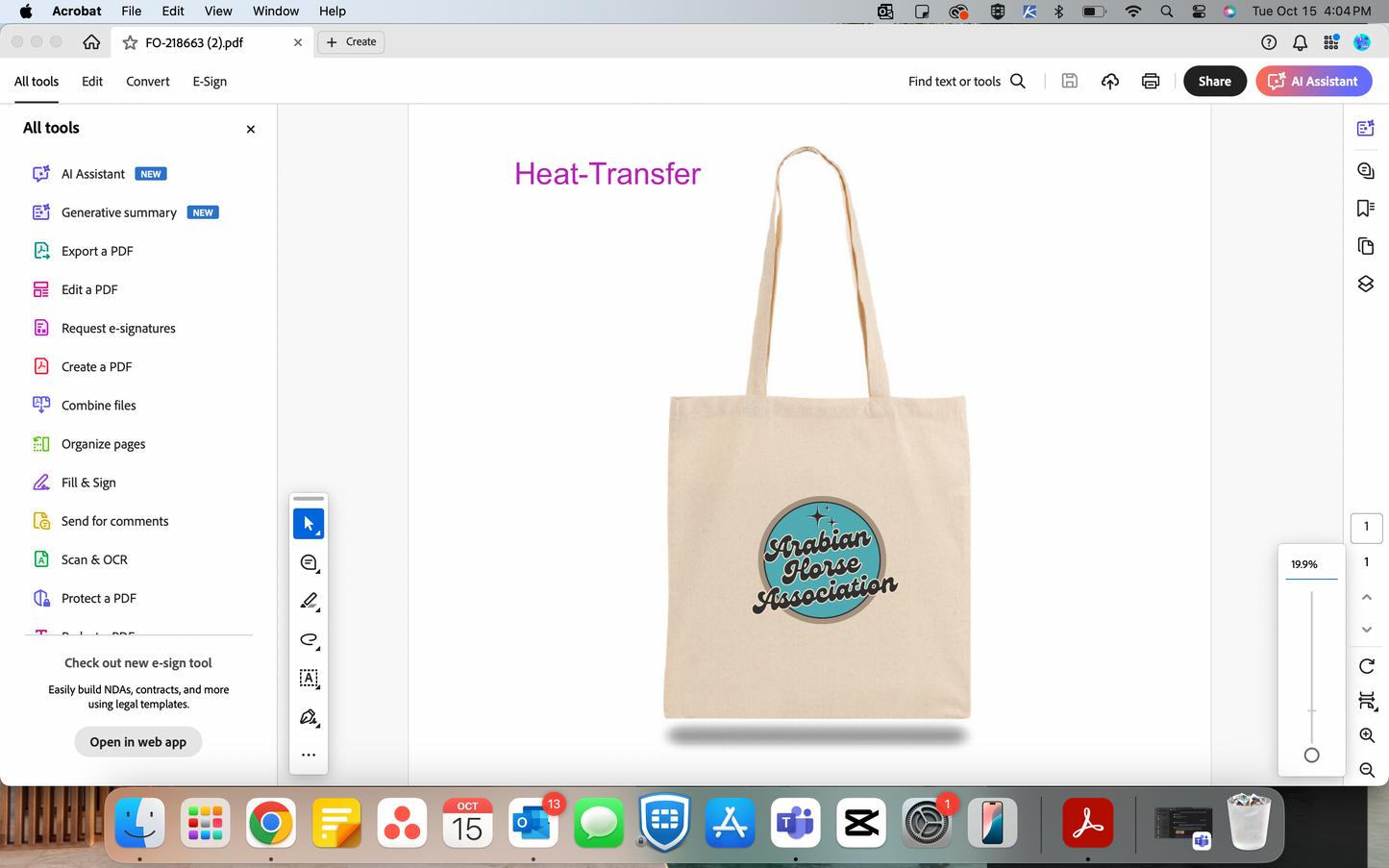Star the FO-218663 (2).pdf file
The height and width of the screenshot is (868, 1389).
tap(130, 42)
